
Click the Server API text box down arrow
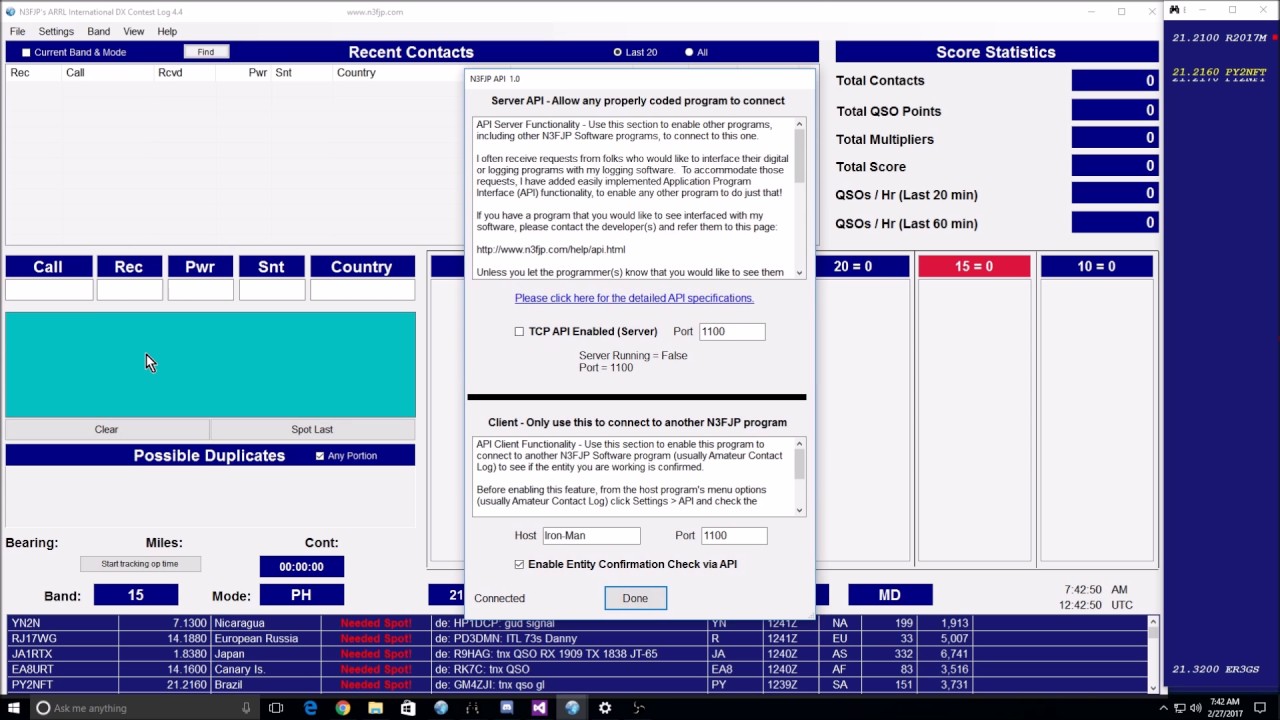[x=799, y=272]
